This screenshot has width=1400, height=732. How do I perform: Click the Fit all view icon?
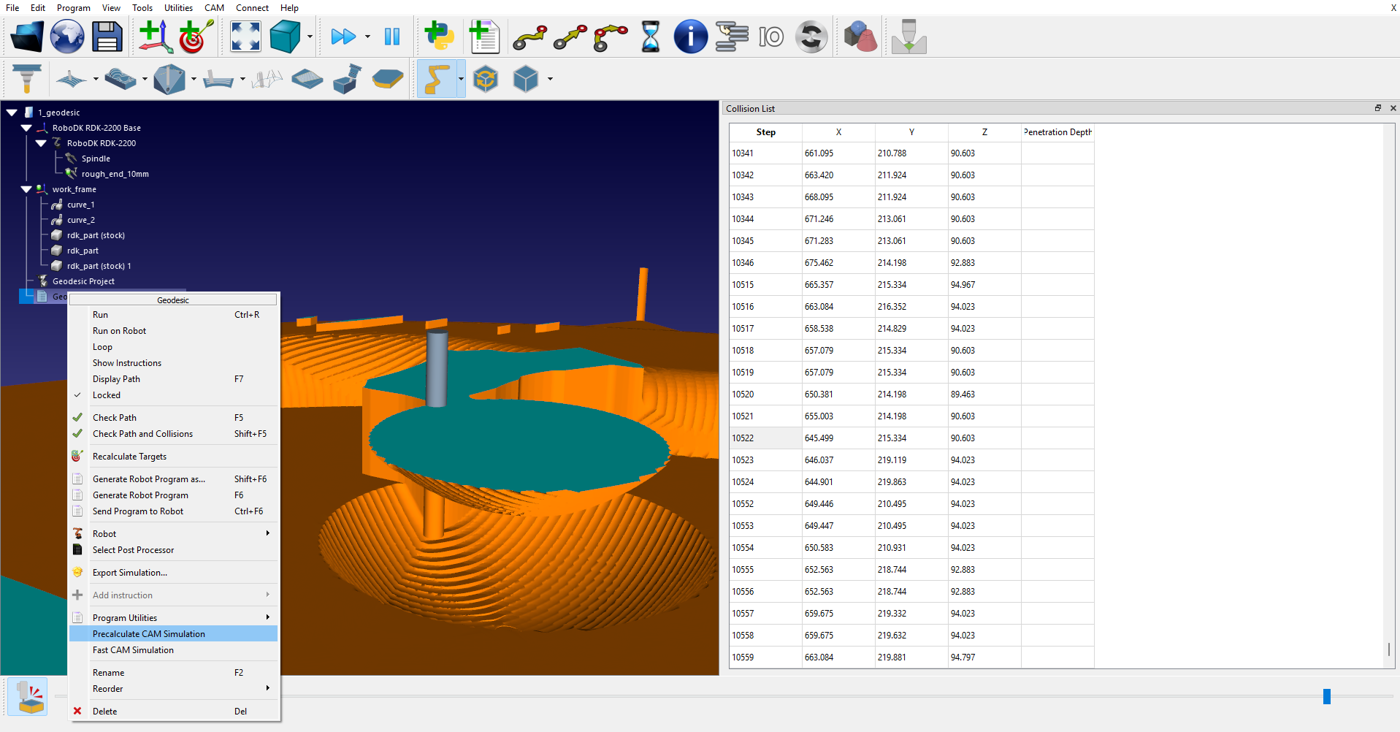pyautogui.click(x=245, y=37)
